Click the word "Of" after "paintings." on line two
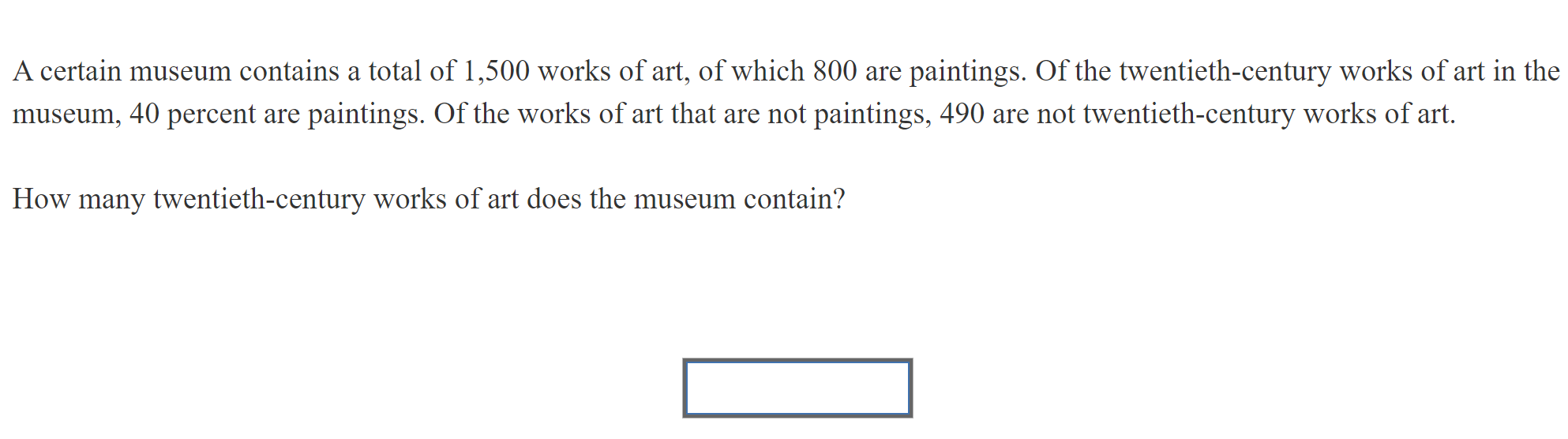 pos(449,114)
